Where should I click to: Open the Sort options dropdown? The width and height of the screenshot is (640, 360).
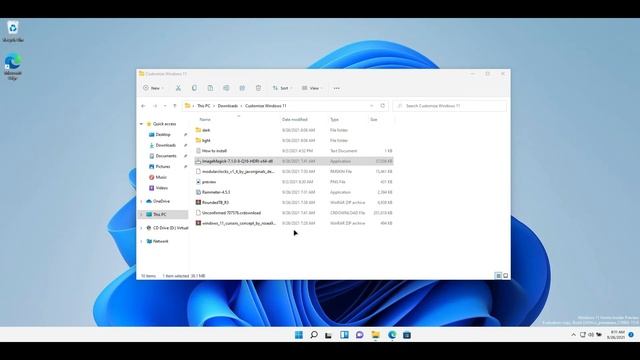[x=282, y=88]
